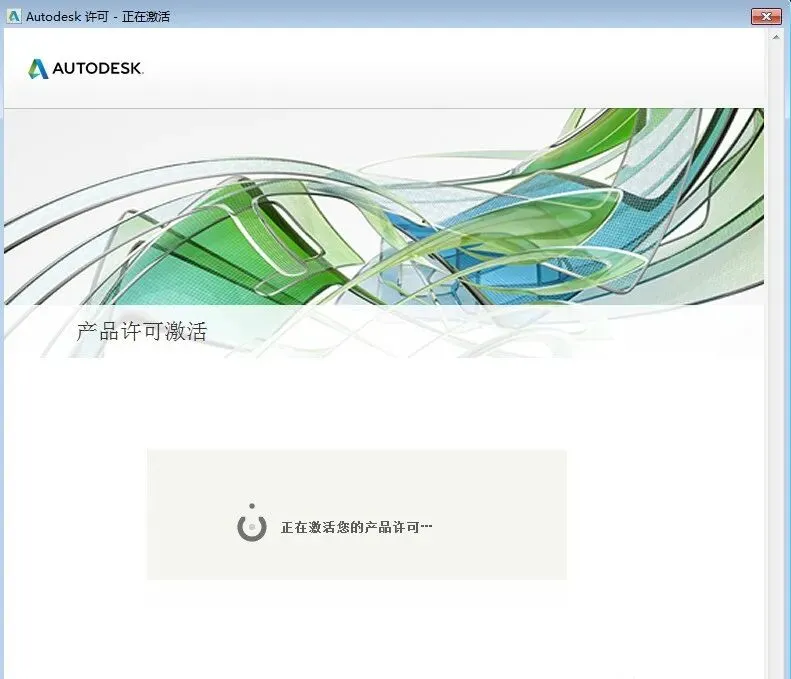The height and width of the screenshot is (679, 791).
Task: Click the activation loading spinner icon
Action: pyautogui.click(x=252, y=523)
